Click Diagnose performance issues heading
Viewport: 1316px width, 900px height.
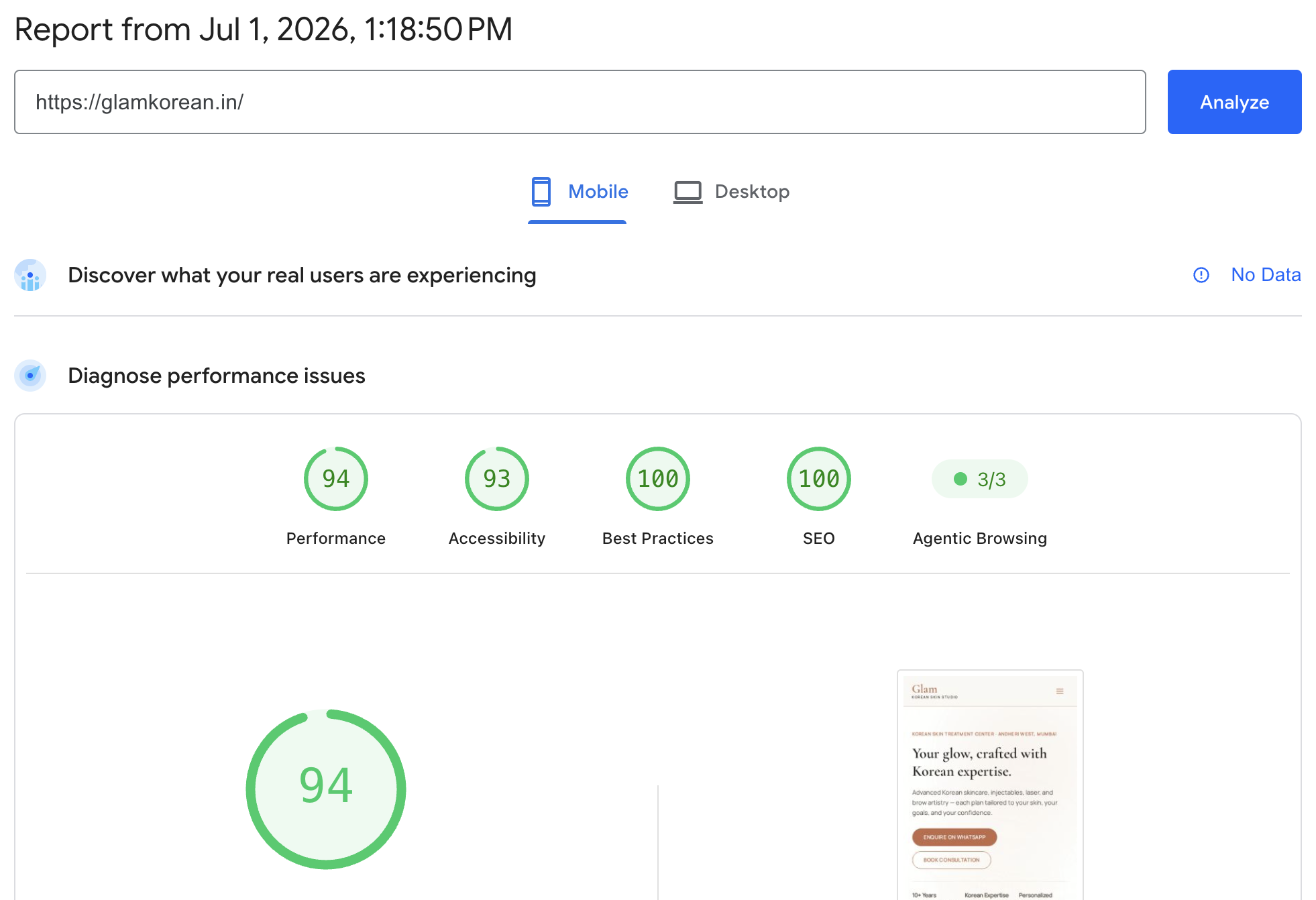[x=217, y=376]
